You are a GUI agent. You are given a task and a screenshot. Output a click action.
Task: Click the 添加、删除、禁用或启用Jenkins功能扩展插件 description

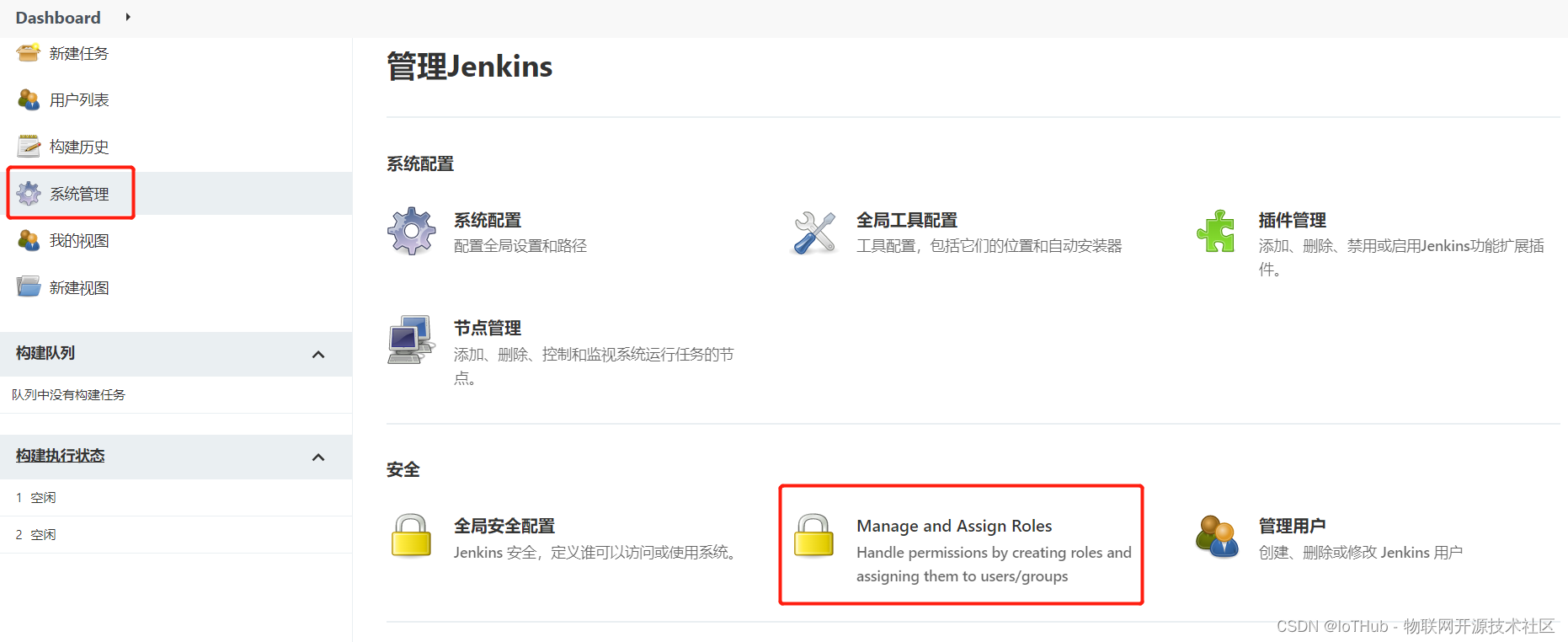click(x=1401, y=257)
